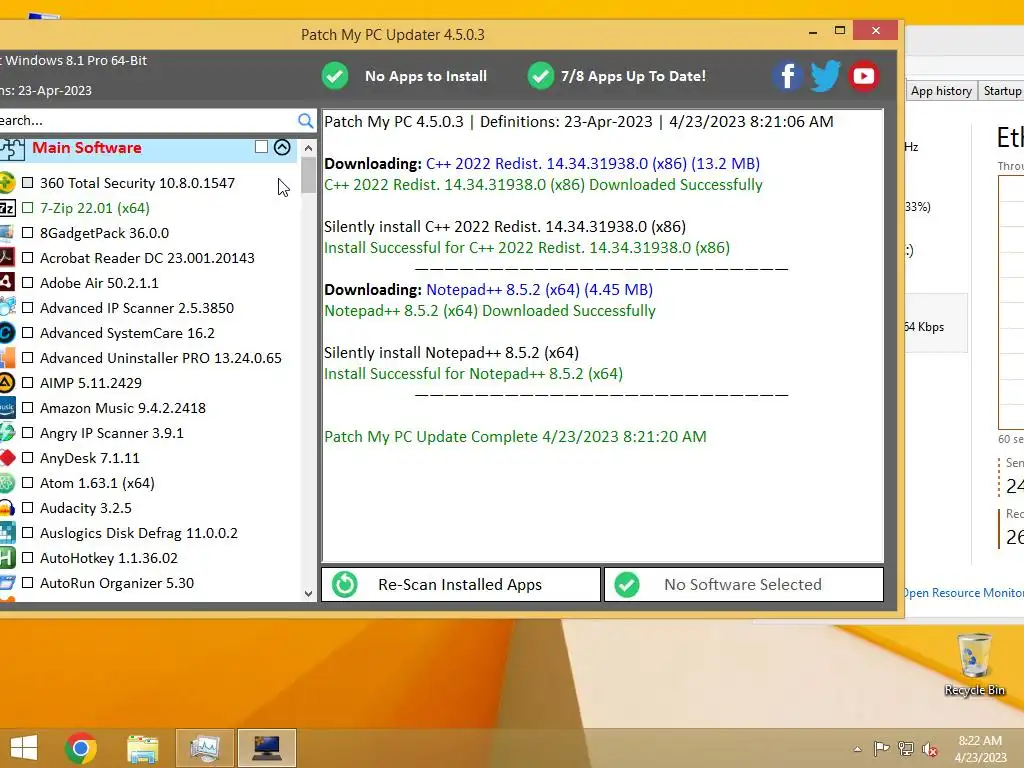Click the search magnifier icon
The image size is (1024, 768).
click(305, 120)
